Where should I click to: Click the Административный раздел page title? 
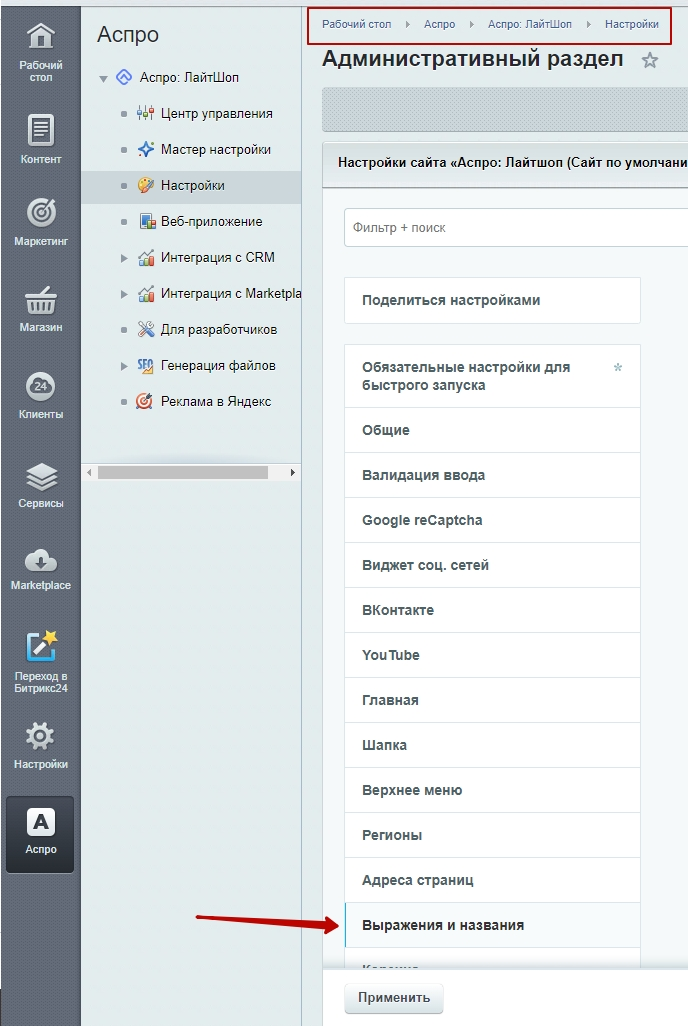coord(473,59)
